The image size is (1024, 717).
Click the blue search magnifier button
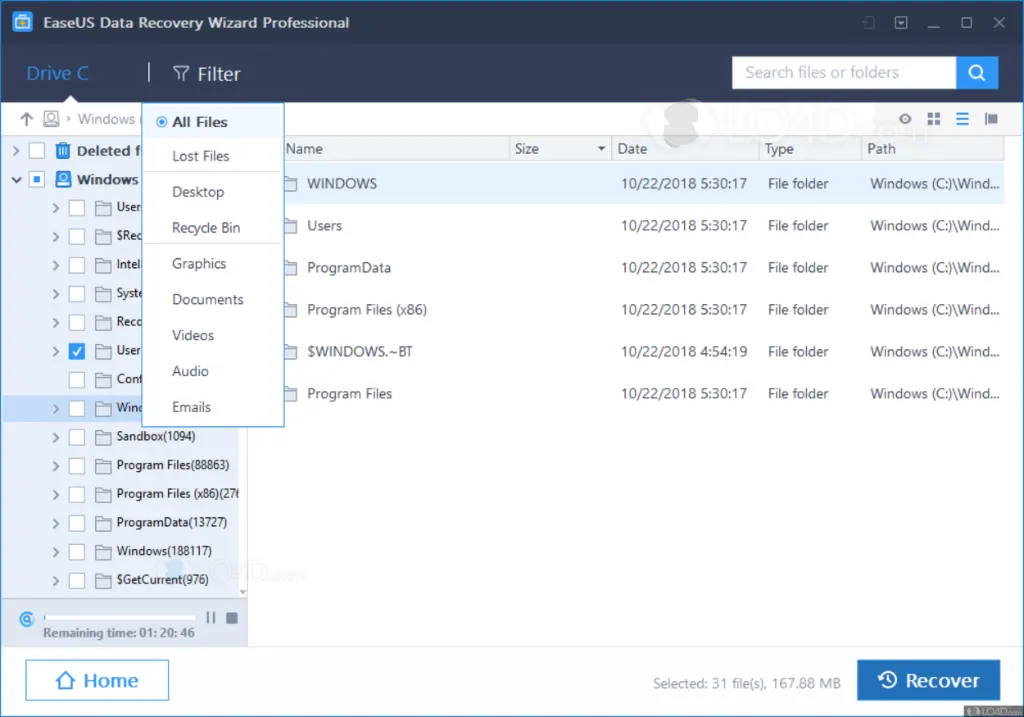pyautogui.click(x=977, y=73)
